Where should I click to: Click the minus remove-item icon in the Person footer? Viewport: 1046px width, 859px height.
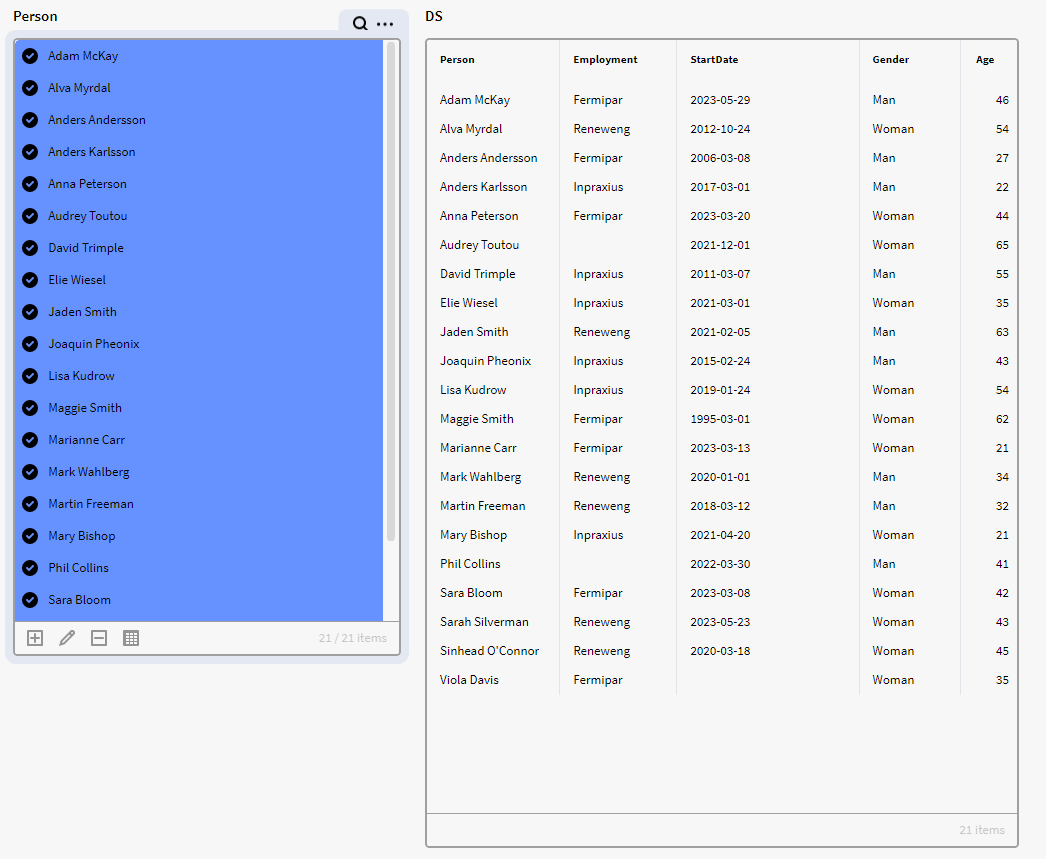point(99,638)
